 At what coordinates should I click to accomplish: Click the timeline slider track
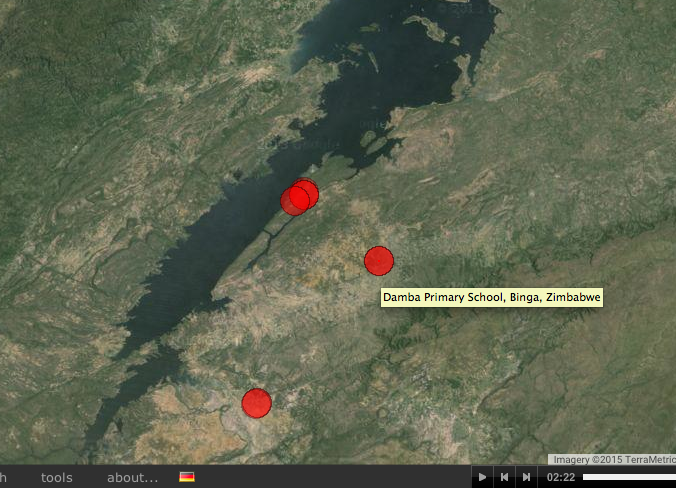tap(628, 477)
